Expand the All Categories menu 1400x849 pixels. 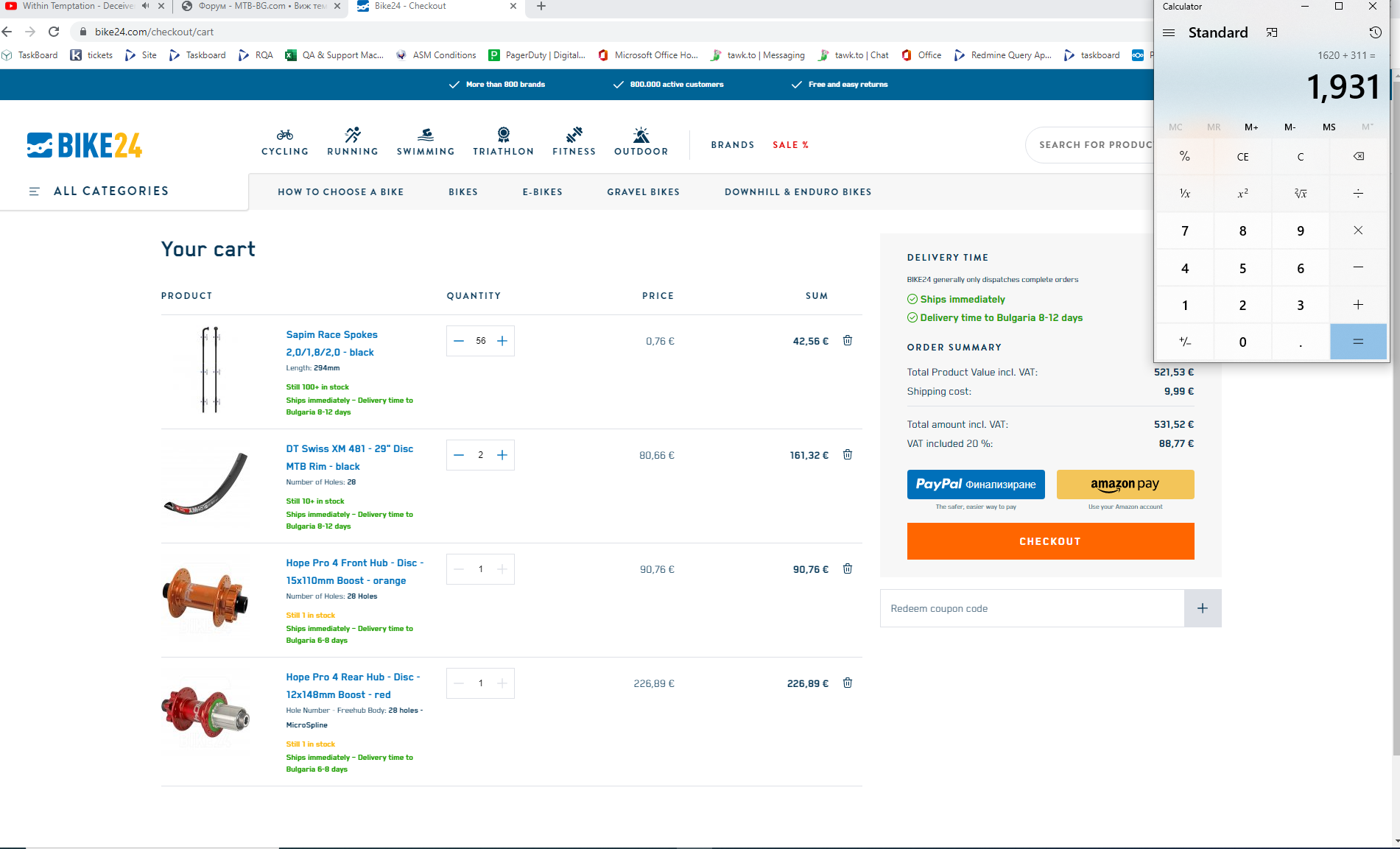click(99, 191)
